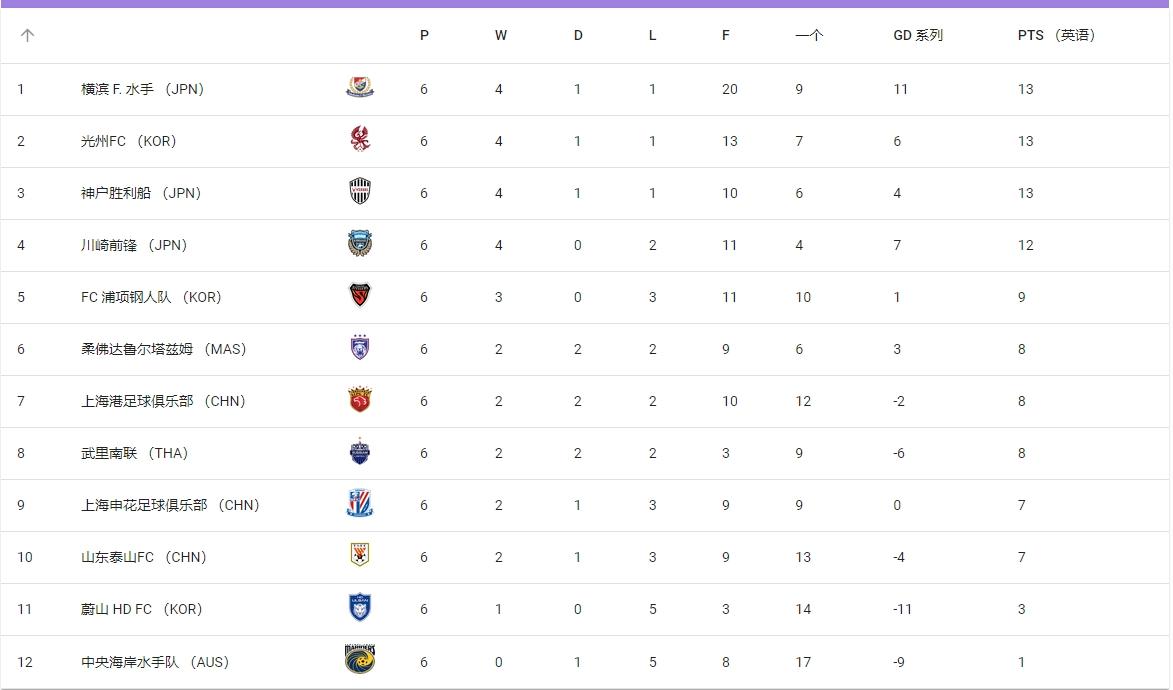The width and height of the screenshot is (1173, 690).
Task: Click the 光州FC club crest
Action: coord(360,139)
